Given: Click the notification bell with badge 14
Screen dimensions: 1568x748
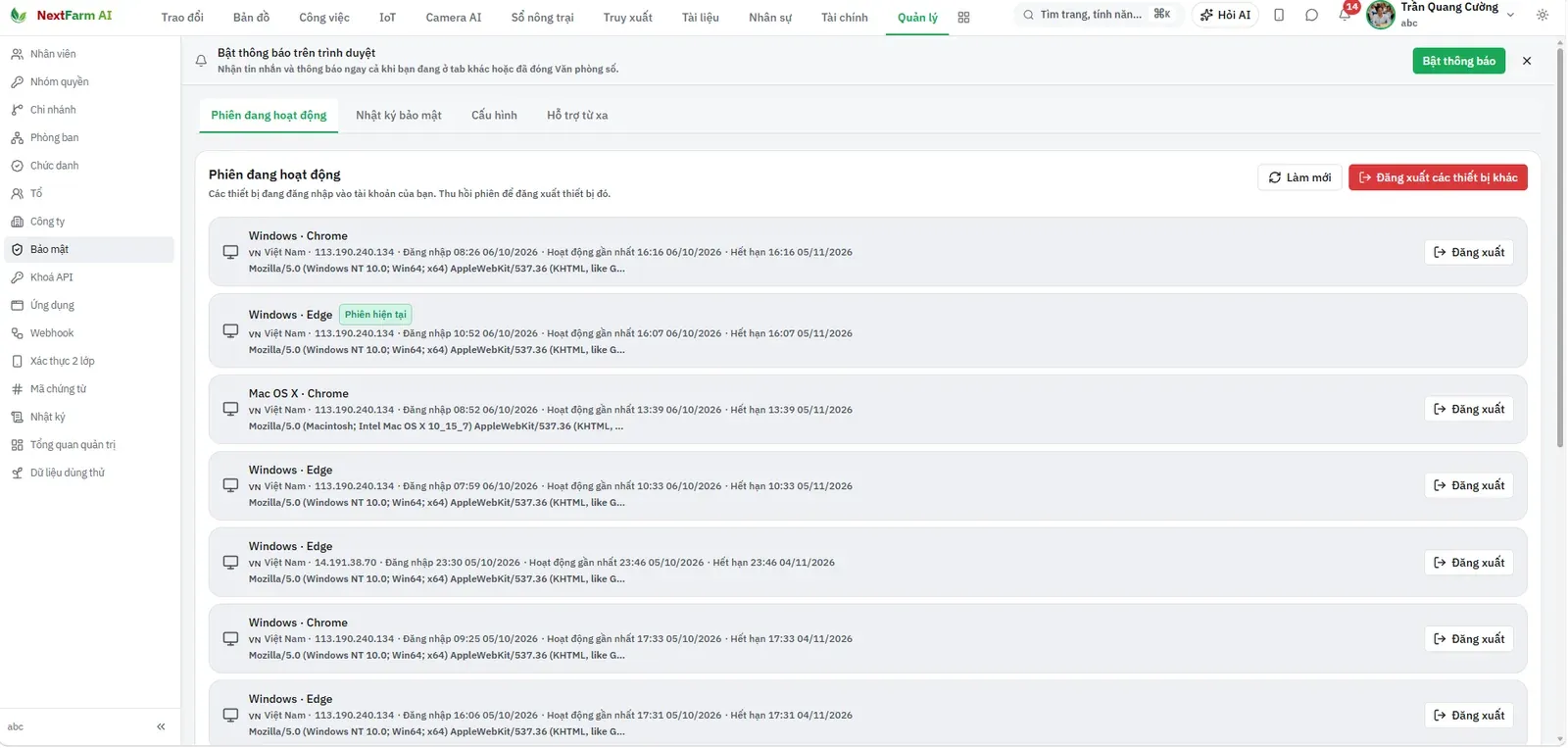Looking at the screenshot, I should 1345,15.
